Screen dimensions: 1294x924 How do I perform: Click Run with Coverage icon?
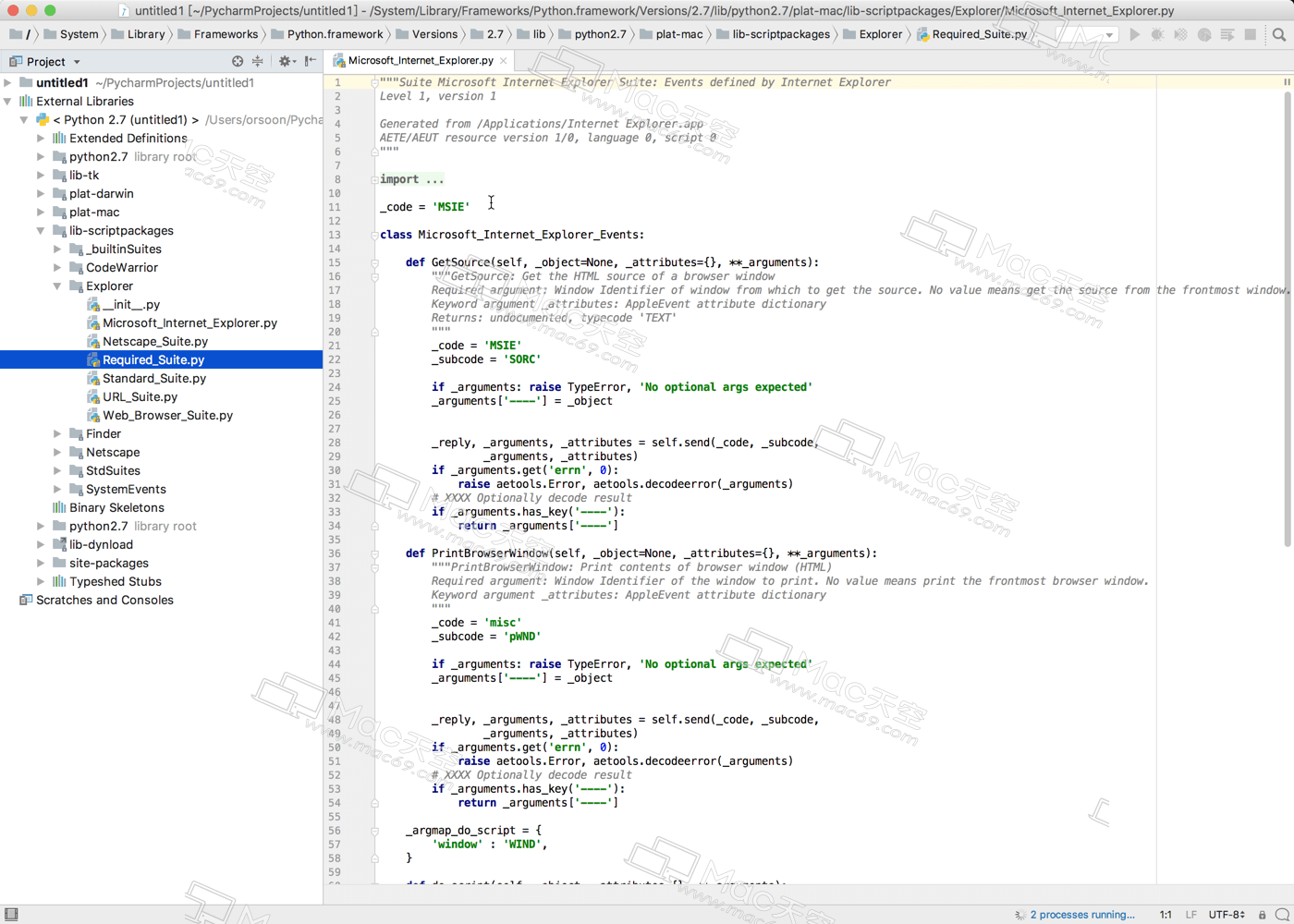(1180, 34)
